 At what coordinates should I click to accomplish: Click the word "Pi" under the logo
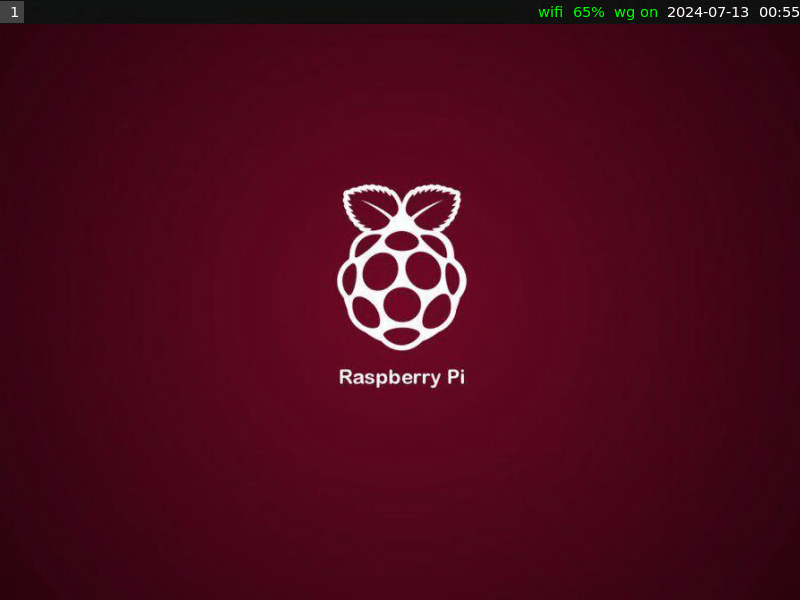coord(454,378)
